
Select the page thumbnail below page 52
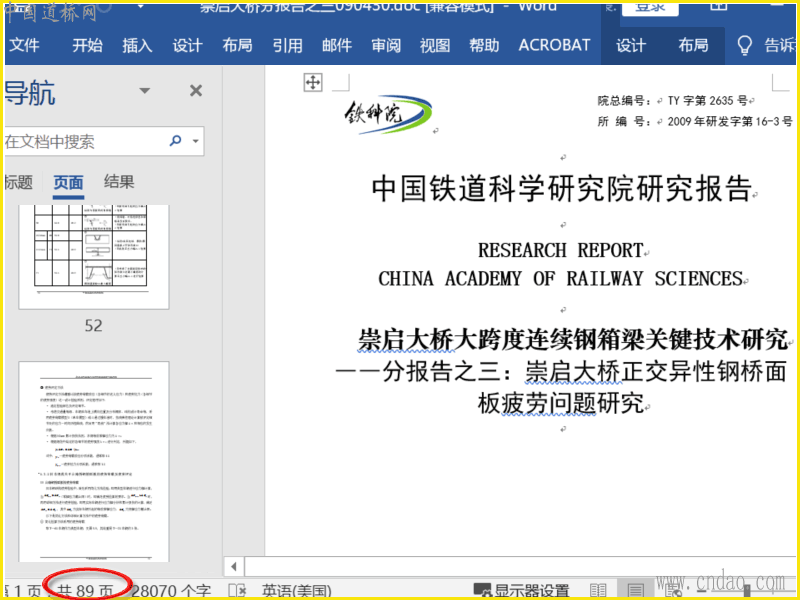94,462
